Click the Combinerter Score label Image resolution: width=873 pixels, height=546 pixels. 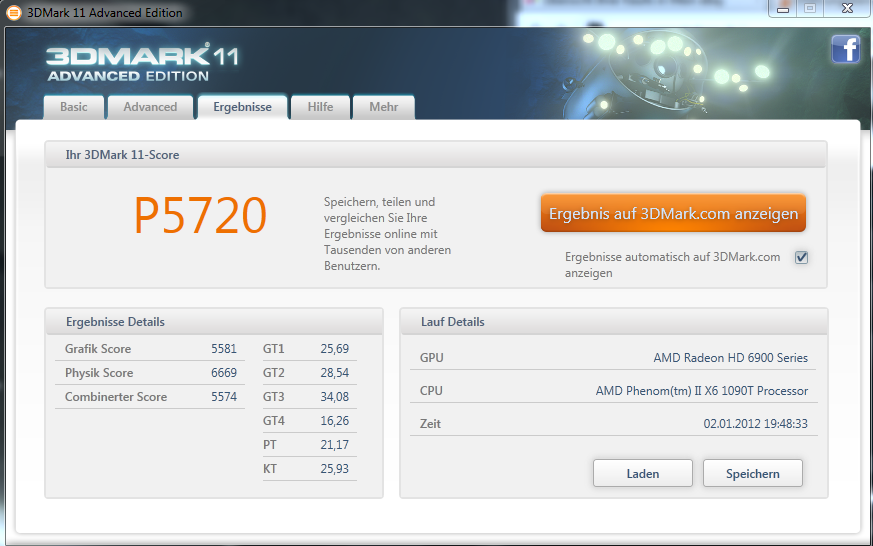click(116, 397)
